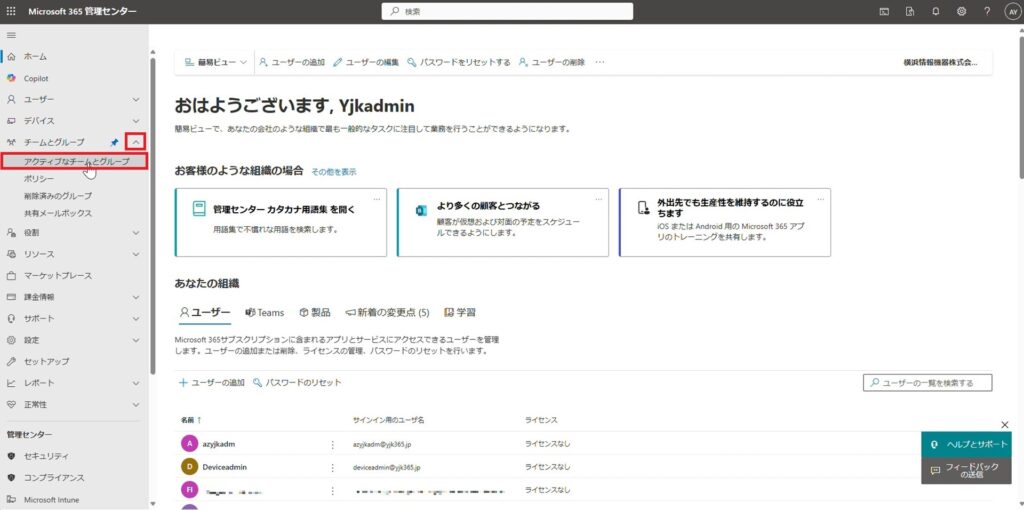The height and width of the screenshot is (510, 1024).
Task: Switch to the 製品 tab
Action: click(x=315, y=313)
